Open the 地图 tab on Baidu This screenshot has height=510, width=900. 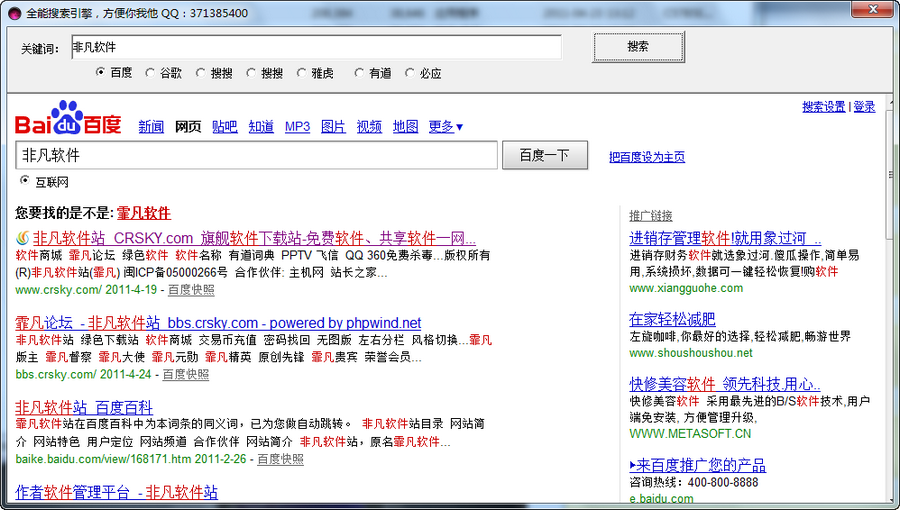pyautogui.click(x=405, y=127)
